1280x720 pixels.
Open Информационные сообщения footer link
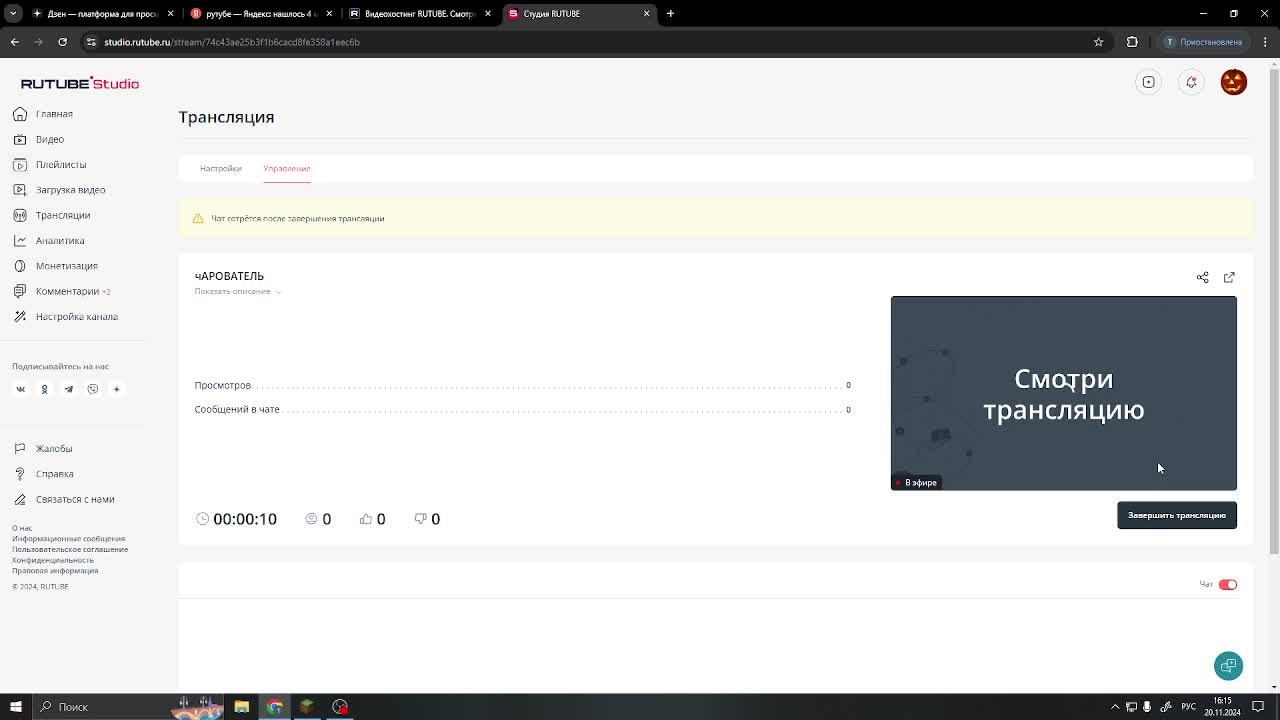pyautogui.click(x=68, y=539)
